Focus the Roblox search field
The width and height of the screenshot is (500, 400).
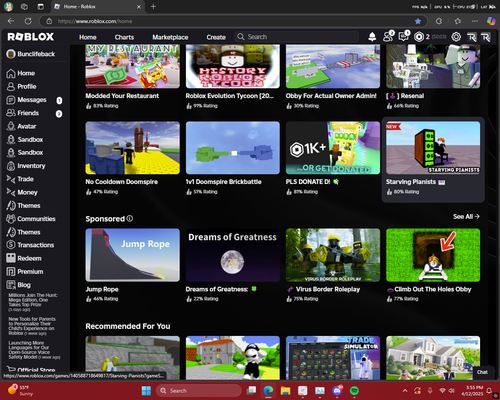pos(297,37)
